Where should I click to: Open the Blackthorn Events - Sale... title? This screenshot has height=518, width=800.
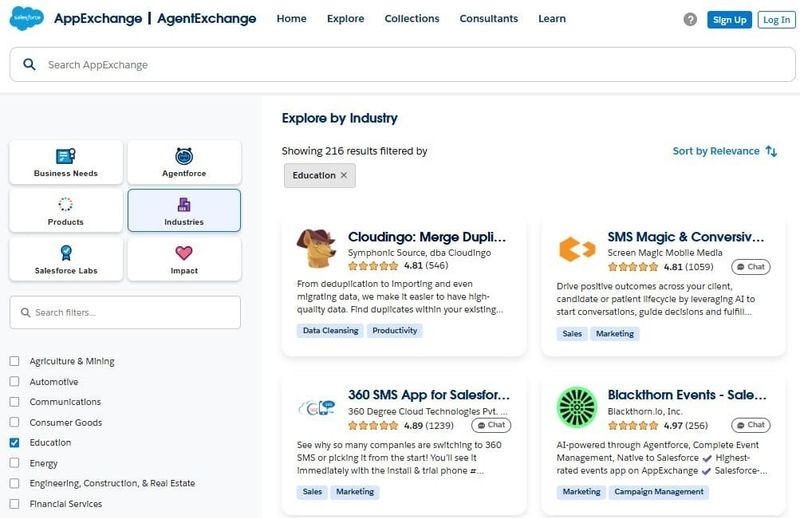pyautogui.click(x=687, y=394)
